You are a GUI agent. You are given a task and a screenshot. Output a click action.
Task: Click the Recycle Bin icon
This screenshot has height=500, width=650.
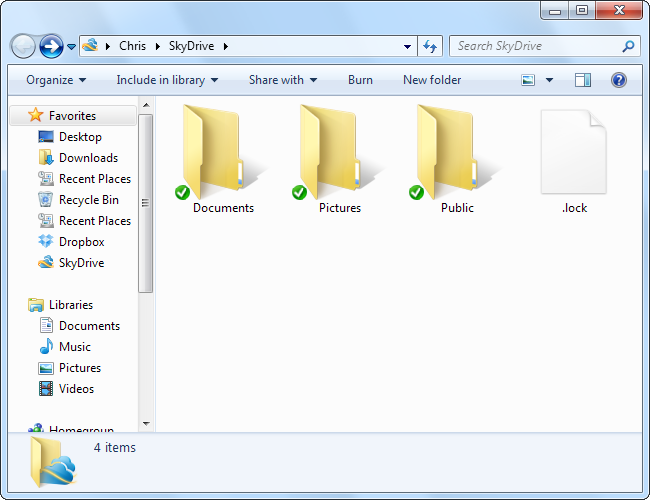(x=46, y=199)
